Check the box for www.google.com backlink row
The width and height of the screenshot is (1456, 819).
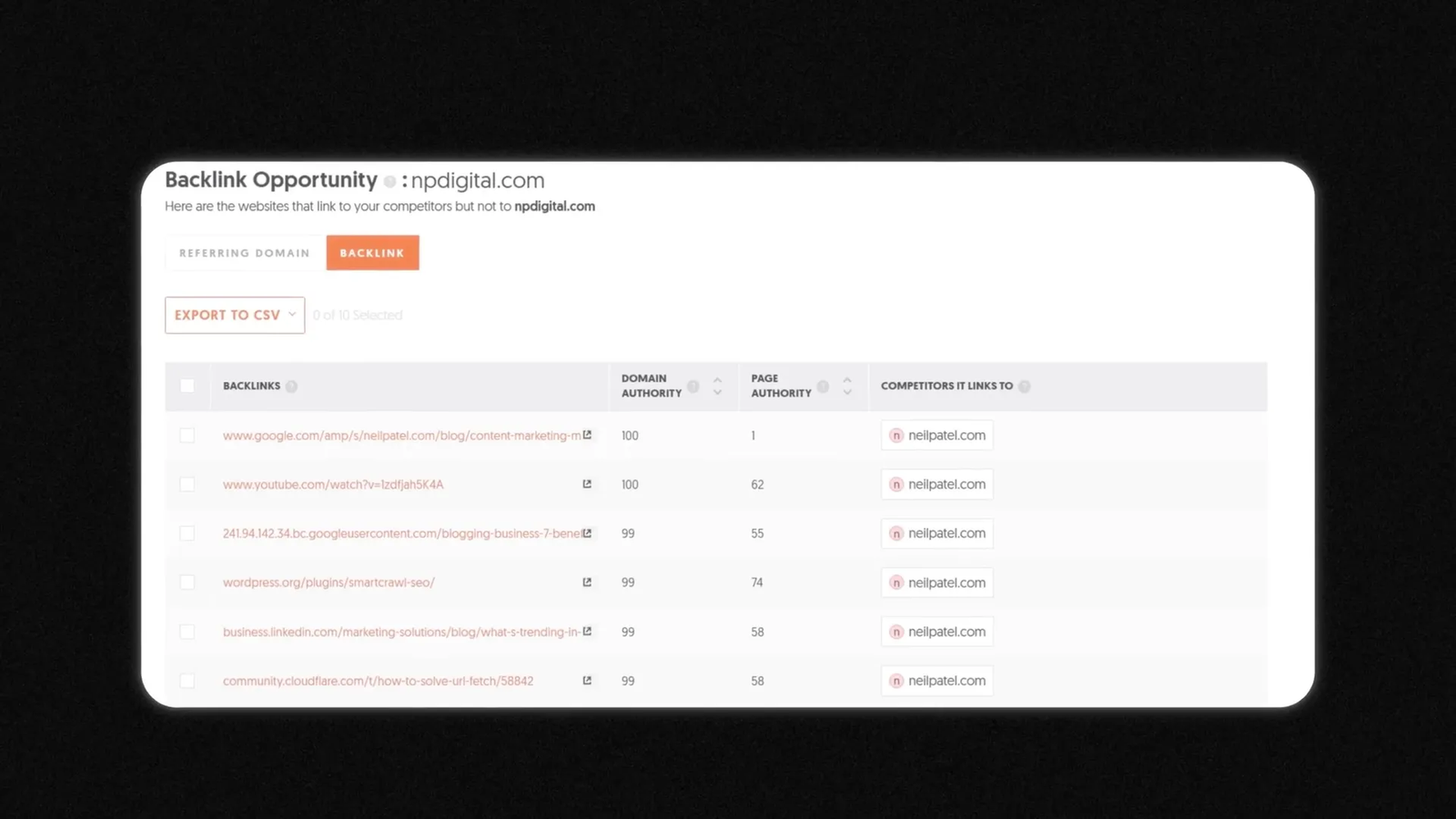point(187,435)
